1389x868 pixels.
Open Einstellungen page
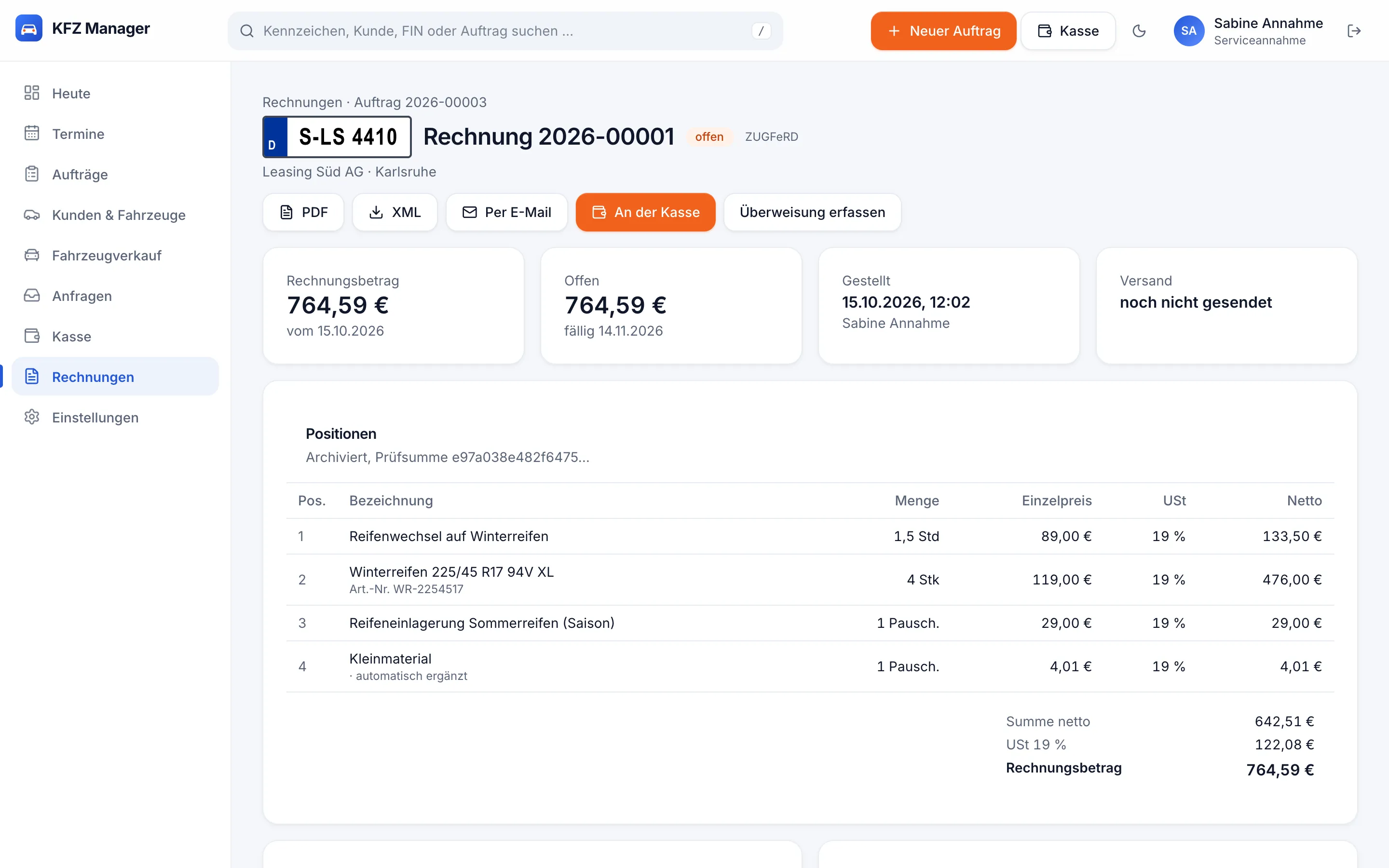pos(115,417)
